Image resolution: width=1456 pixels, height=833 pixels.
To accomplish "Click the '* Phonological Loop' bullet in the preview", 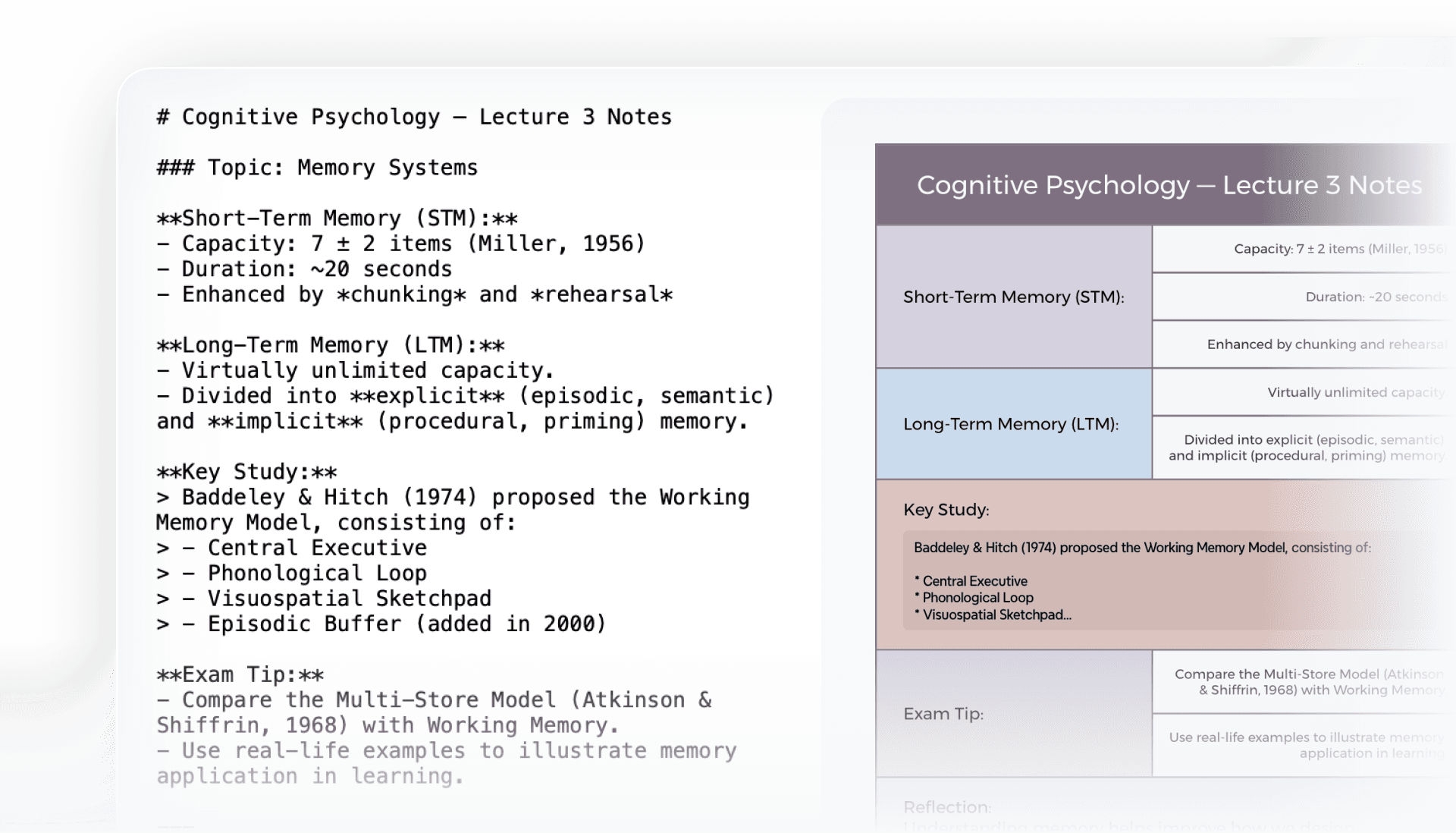I will [974, 598].
